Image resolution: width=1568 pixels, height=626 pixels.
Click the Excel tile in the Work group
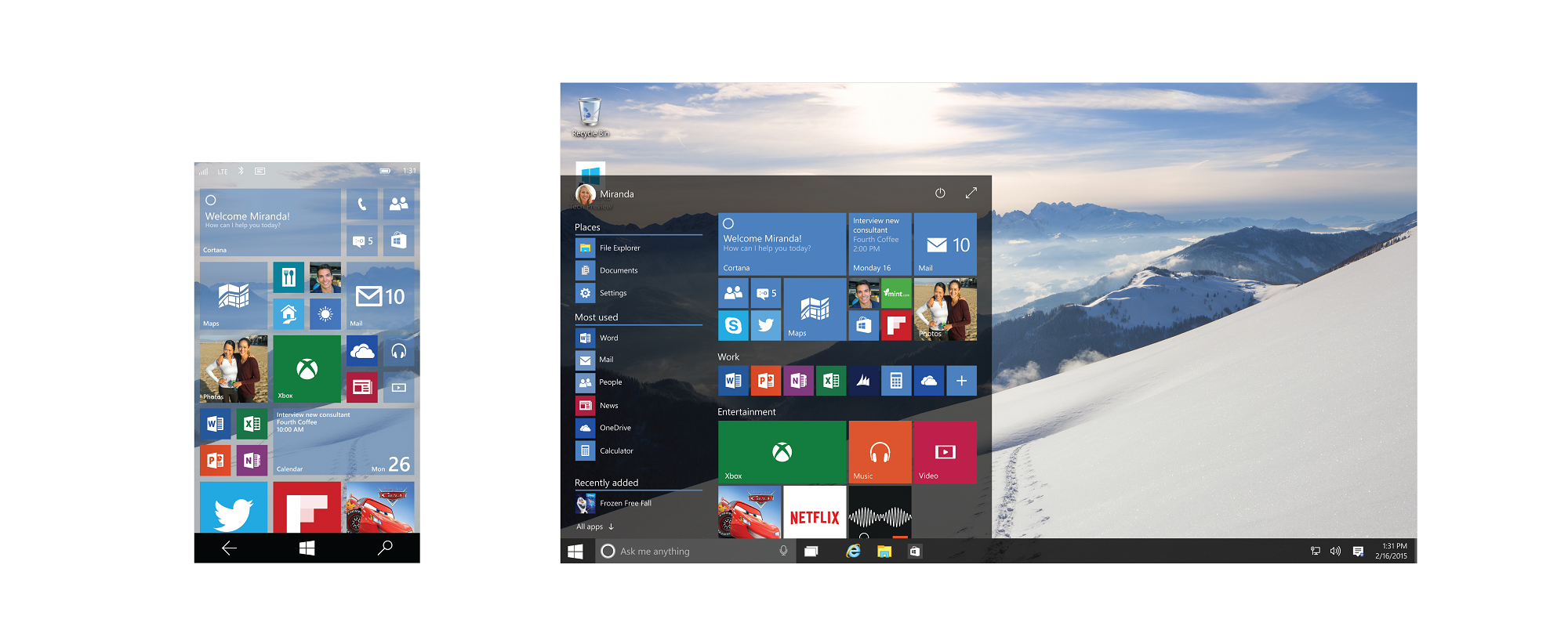831,381
